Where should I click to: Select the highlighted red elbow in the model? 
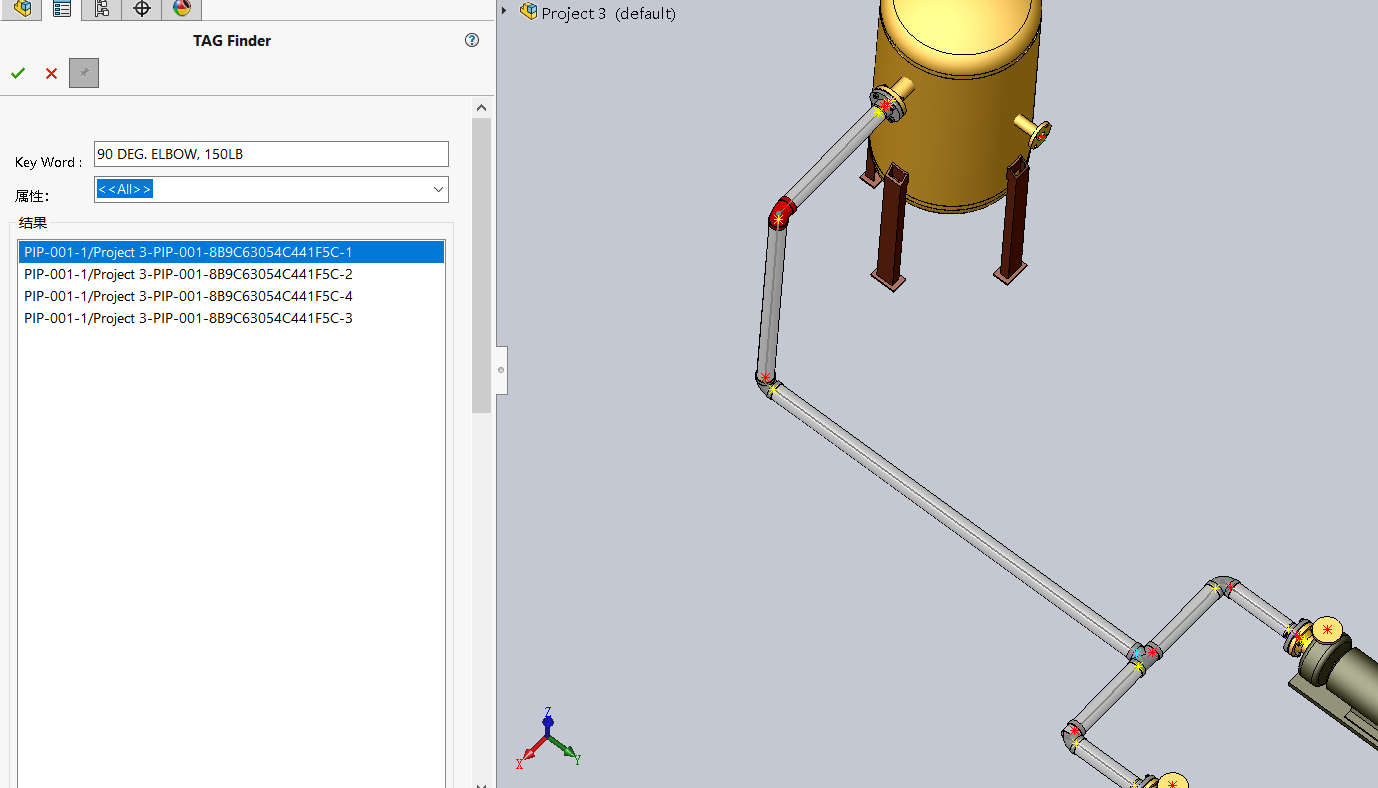[781, 212]
